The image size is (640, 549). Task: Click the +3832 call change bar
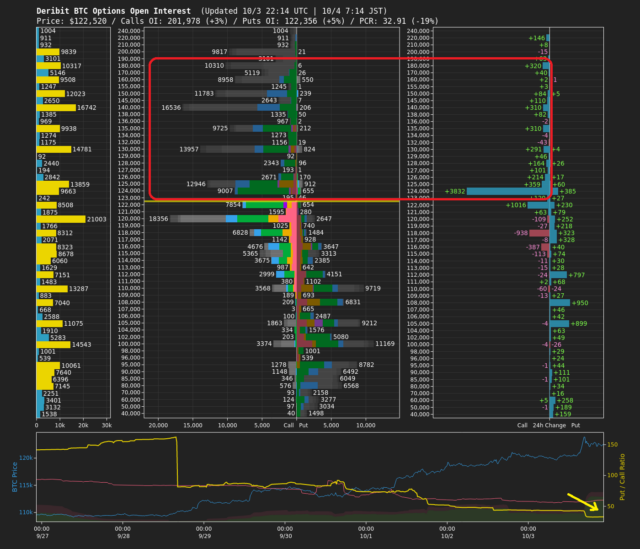pyautogui.click(x=510, y=190)
